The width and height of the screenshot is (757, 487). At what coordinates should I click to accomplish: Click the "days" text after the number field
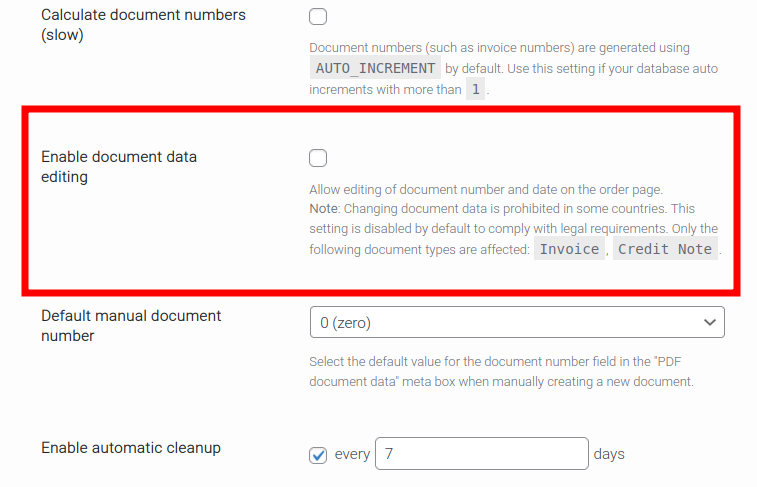tap(609, 454)
